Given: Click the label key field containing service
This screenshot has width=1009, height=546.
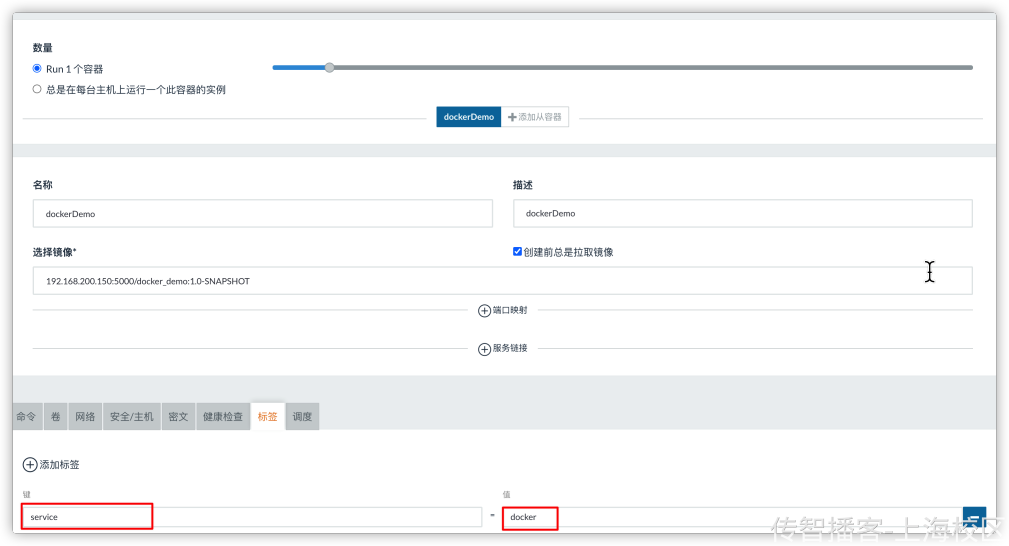Looking at the screenshot, I should coord(252,517).
